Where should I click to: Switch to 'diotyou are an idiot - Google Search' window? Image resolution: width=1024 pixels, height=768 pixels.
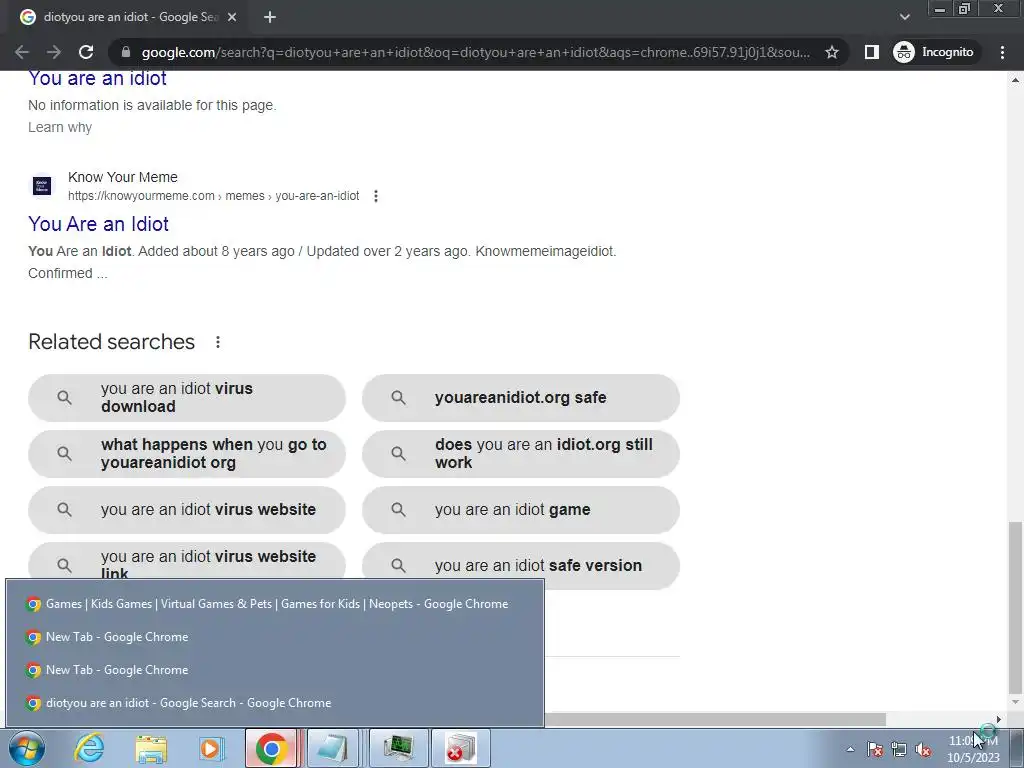pos(275,703)
